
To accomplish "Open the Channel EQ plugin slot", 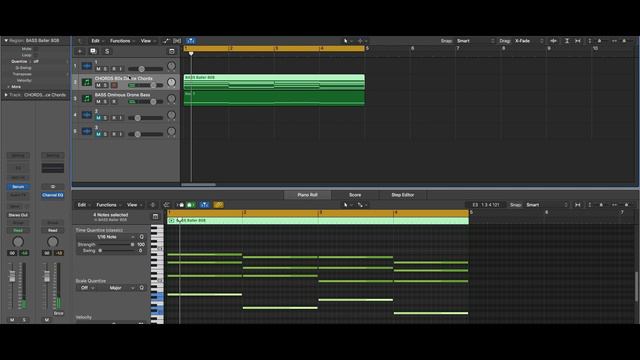I will 53,195.
